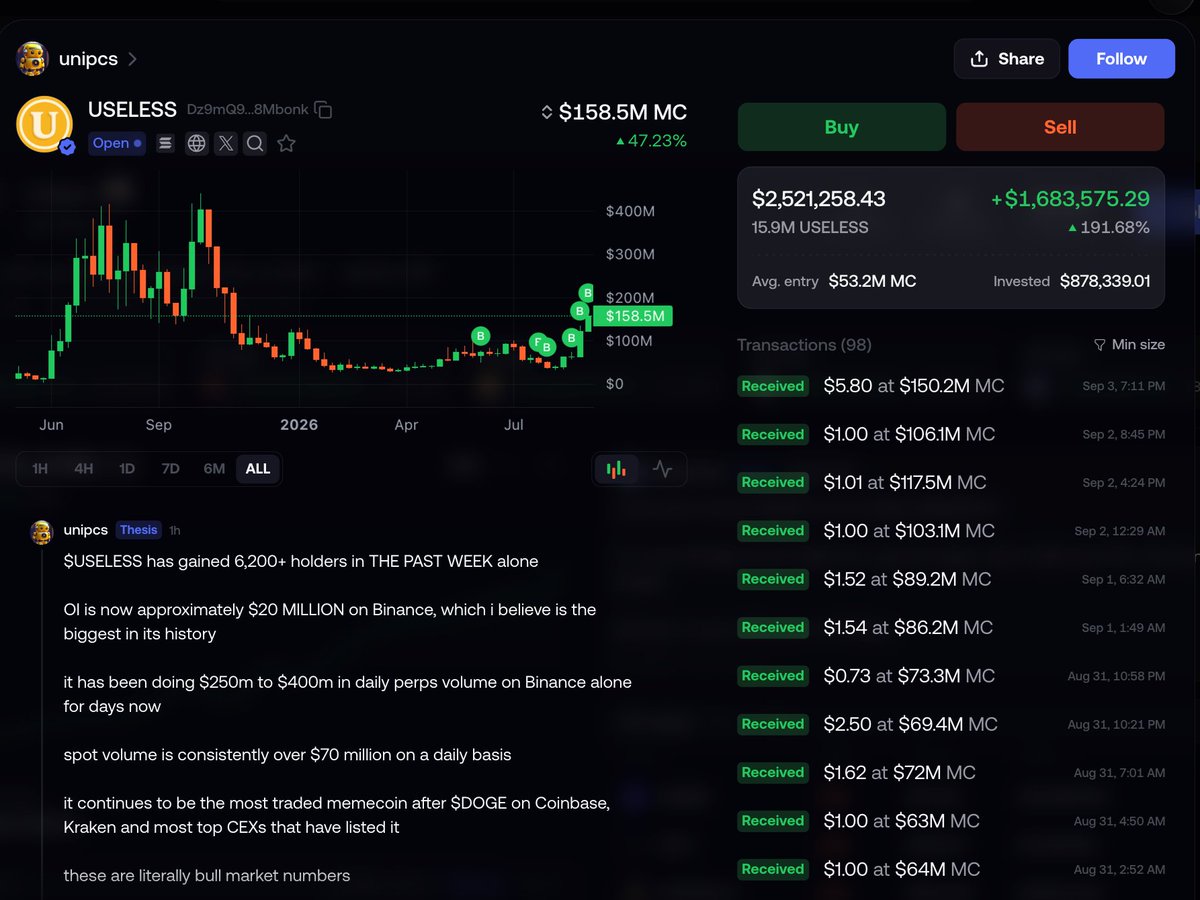Image resolution: width=1200 pixels, height=900 pixels.
Task: Switch to line chart view
Action: [x=662, y=468]
